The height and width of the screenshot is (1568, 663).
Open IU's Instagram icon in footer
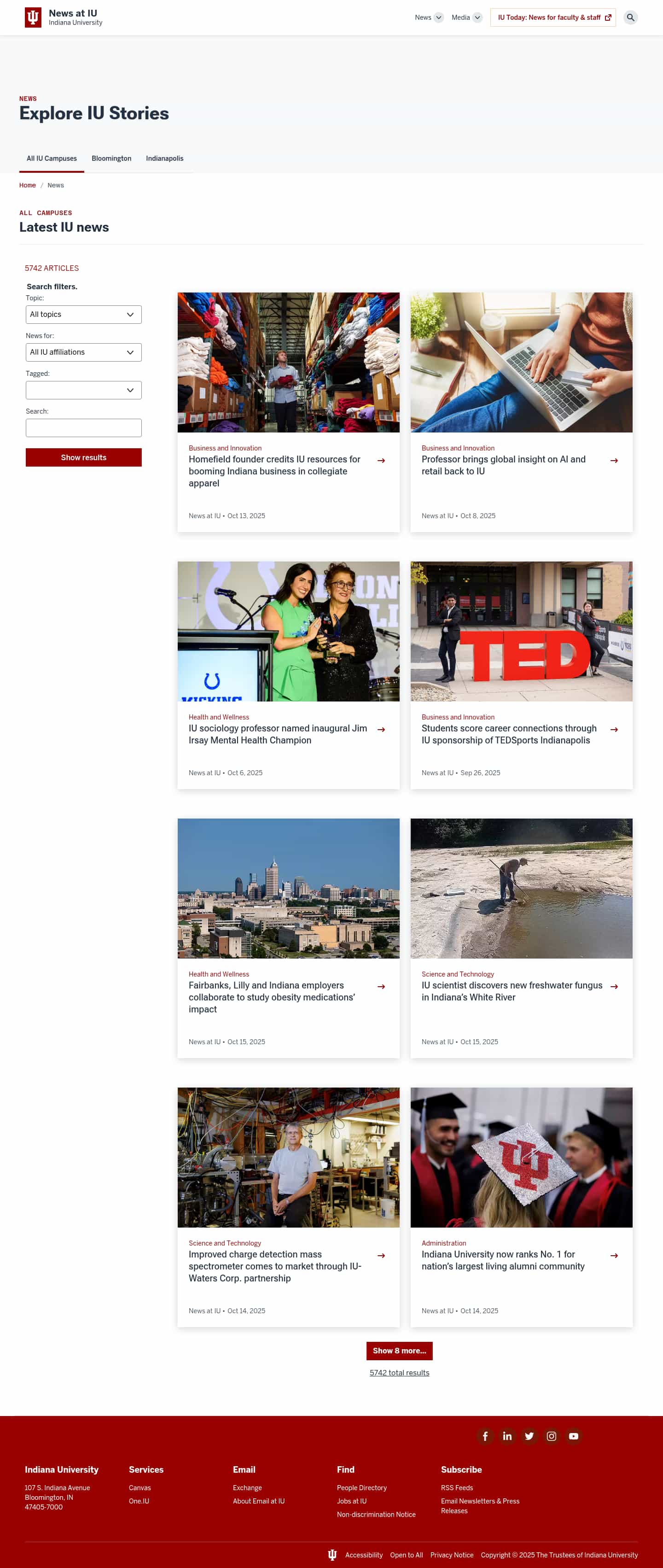point(551,1436)
